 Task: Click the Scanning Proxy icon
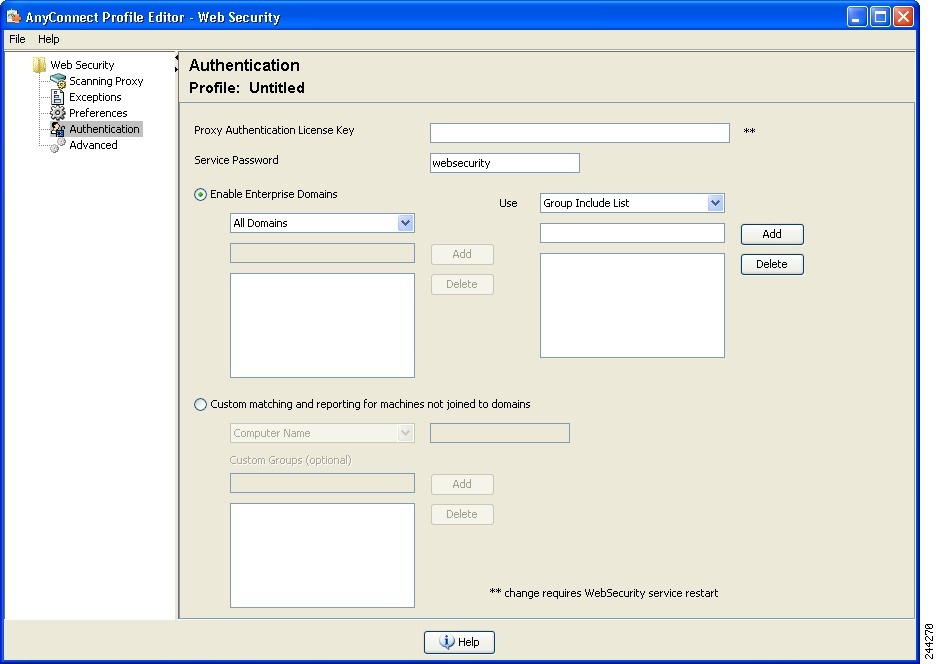57,81
